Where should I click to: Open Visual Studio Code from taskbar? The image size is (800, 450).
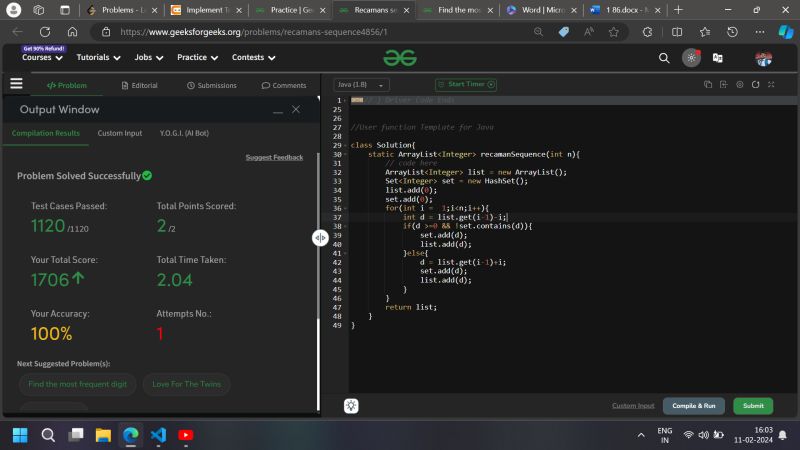coord(157,435)
